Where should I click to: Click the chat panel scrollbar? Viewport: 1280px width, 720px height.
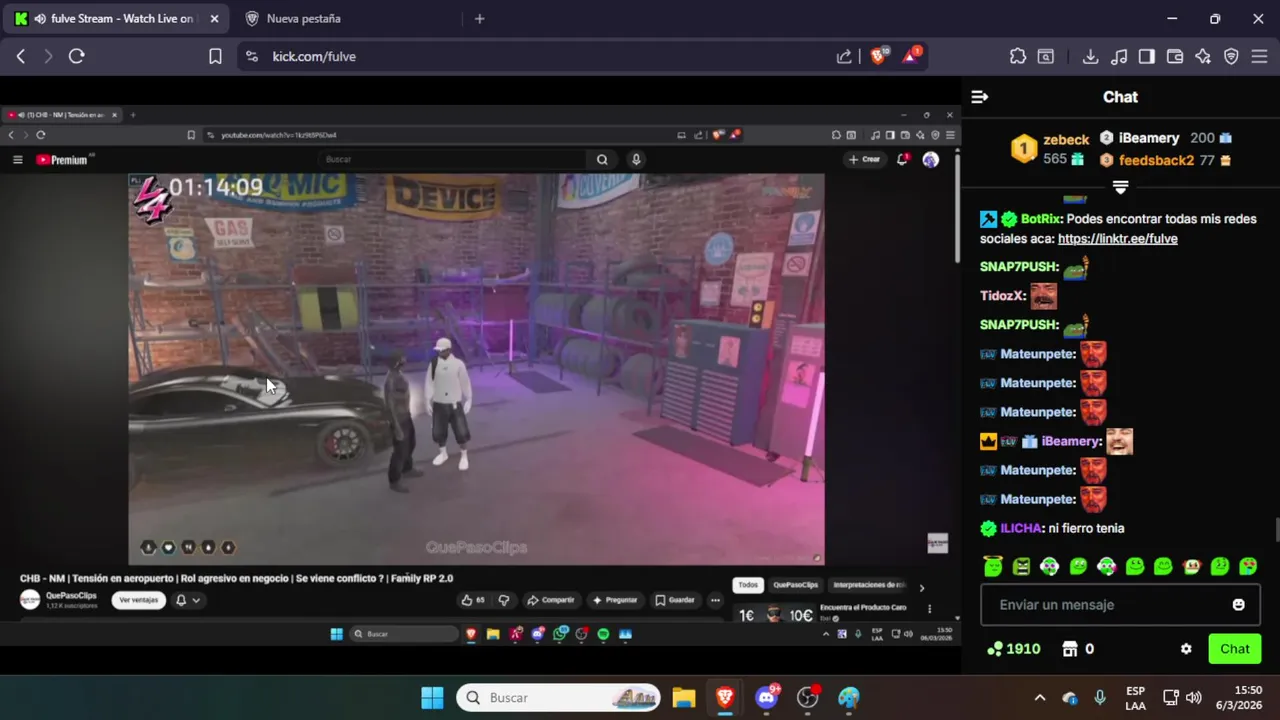pyautogui.click(x=1276, y=528)
